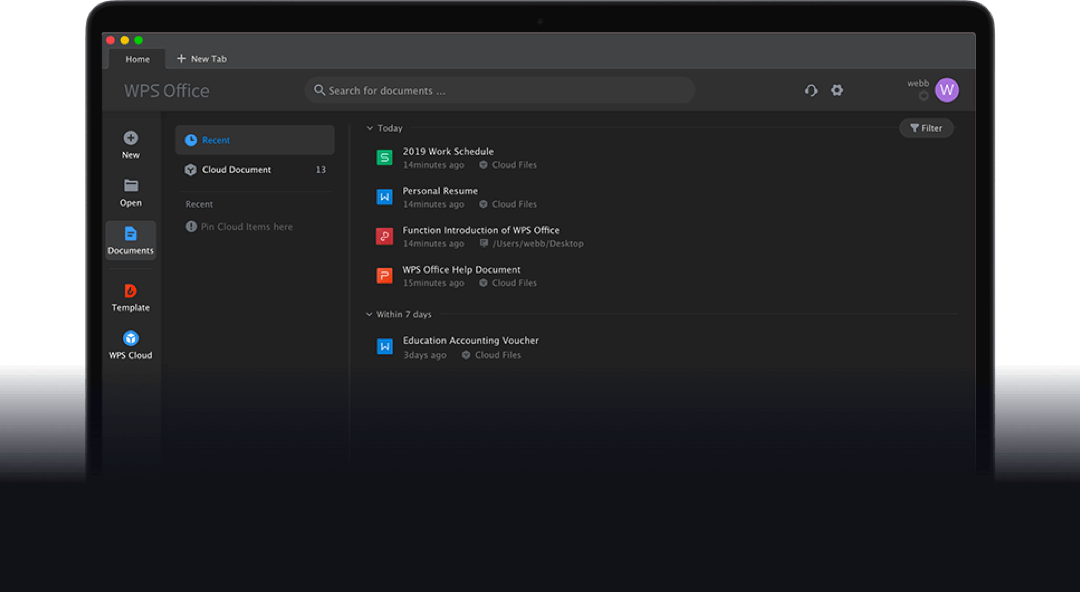Click the local path icon before /Users/webb/Desktop
The image size is (1080, 592).
coord(484,244)
